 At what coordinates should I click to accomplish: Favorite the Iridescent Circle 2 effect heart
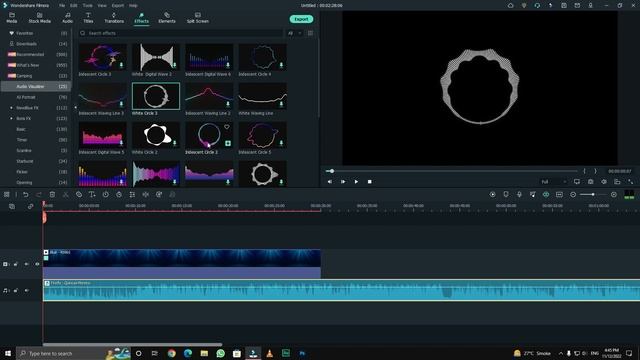227,127
